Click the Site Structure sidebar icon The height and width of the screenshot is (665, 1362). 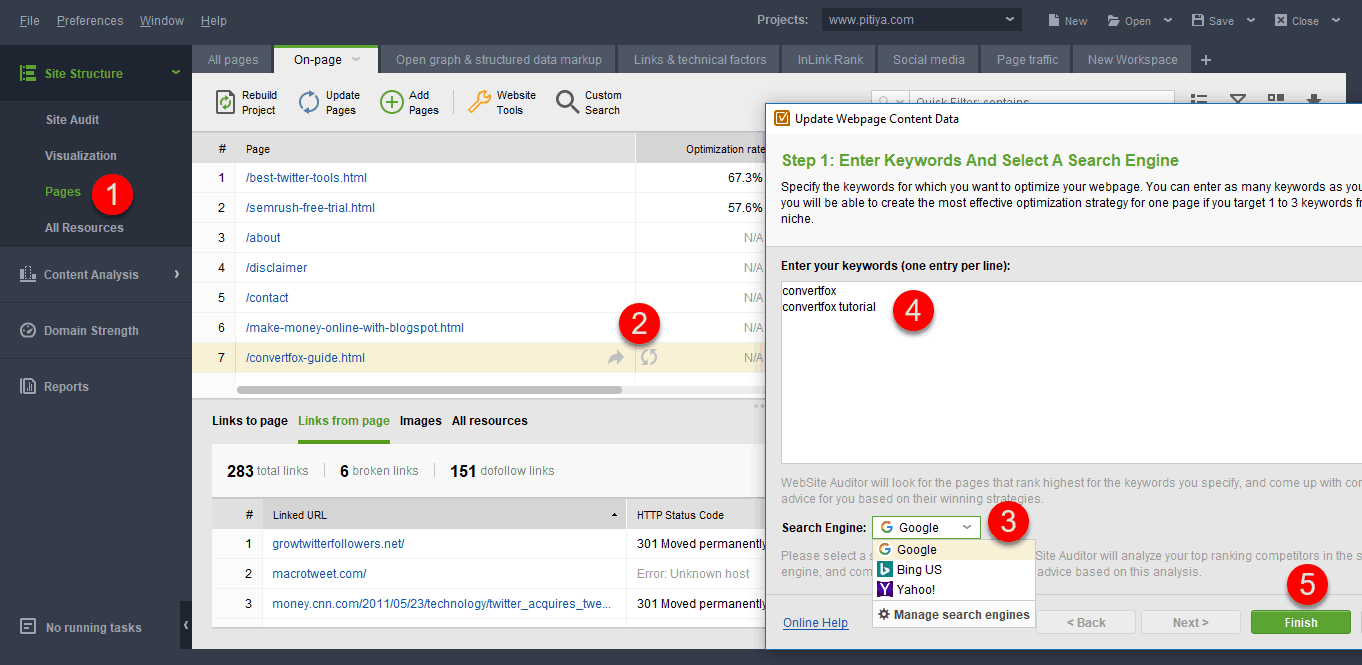[x=28, y=73]
